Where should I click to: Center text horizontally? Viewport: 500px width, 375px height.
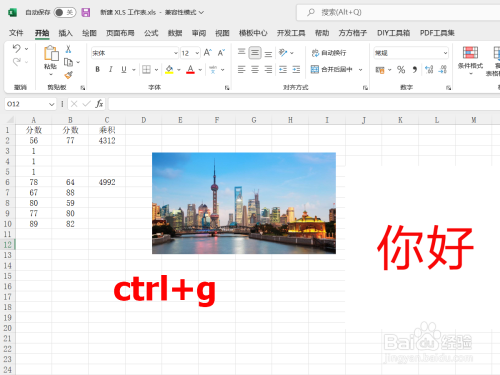click(255, 69)
